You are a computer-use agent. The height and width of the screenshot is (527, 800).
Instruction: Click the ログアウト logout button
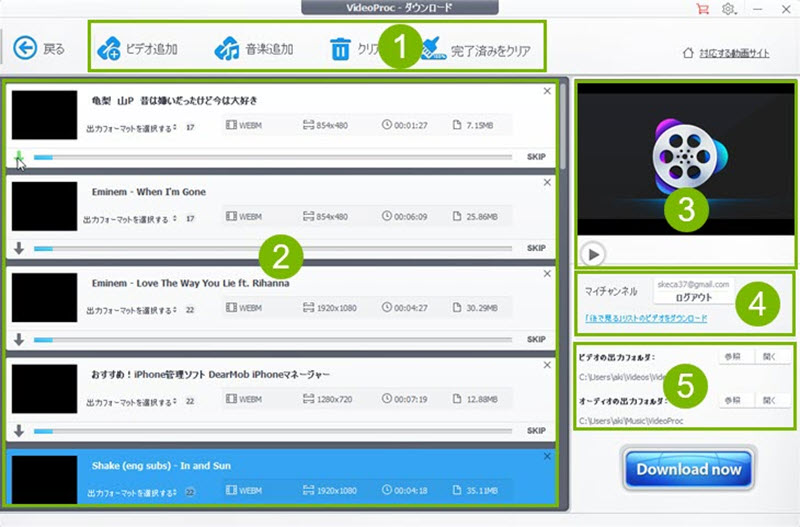tap(692, 297)
